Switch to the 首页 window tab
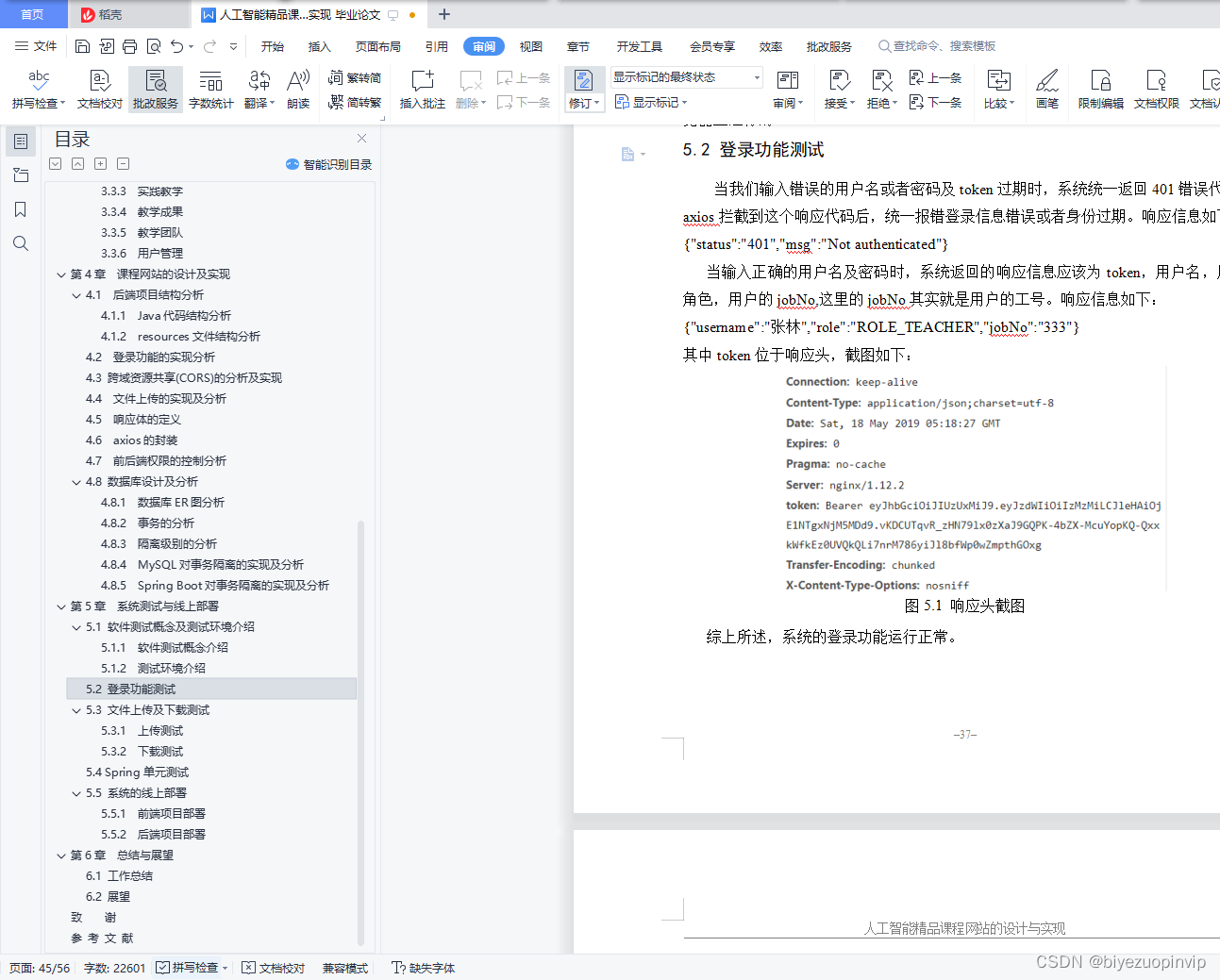Image resolution: width=1220 pixels, height=980 pixels. [33, 14]
